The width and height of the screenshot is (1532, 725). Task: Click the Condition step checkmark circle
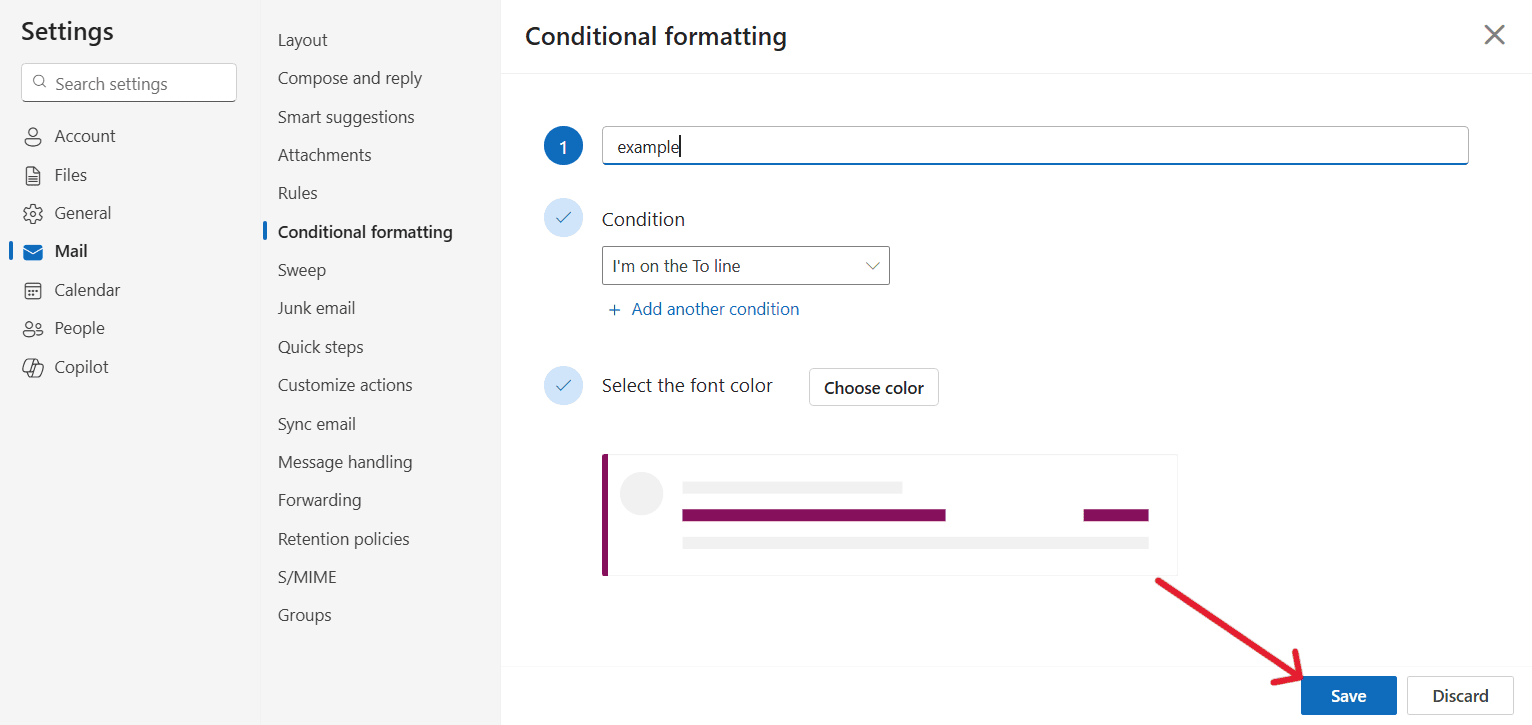click(563, 217)
